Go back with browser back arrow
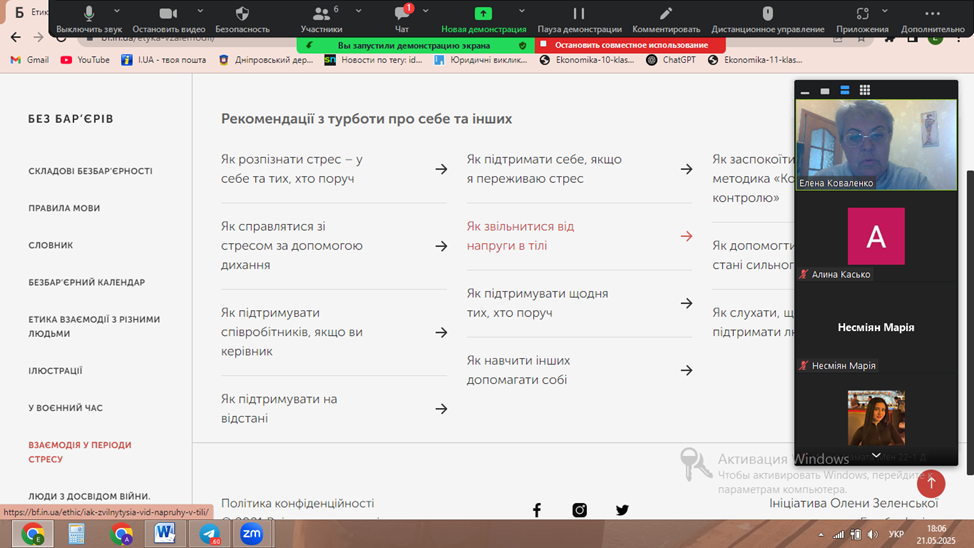974x548 pixels. 16,37
